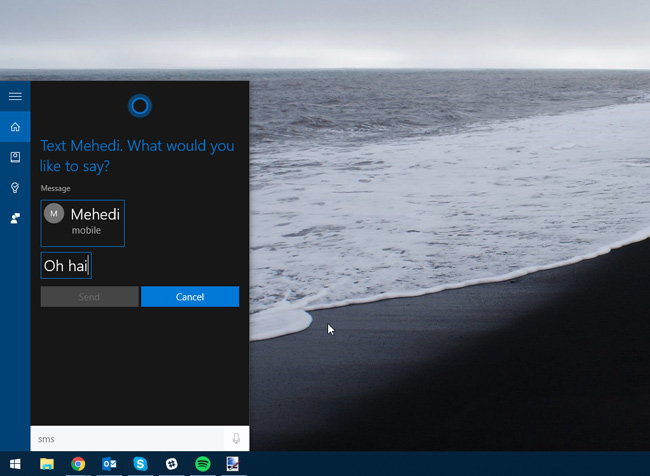Open Slack from the taskbar

click(172, 464)
